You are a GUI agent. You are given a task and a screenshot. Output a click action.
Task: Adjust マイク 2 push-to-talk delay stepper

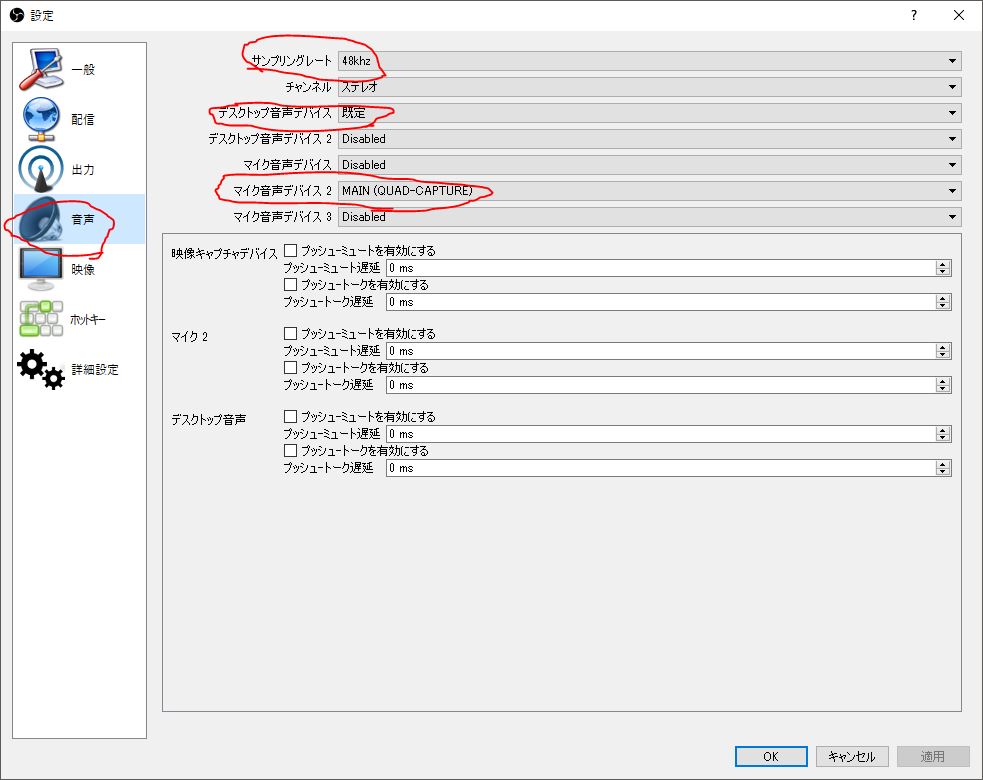tap(943, 385)
